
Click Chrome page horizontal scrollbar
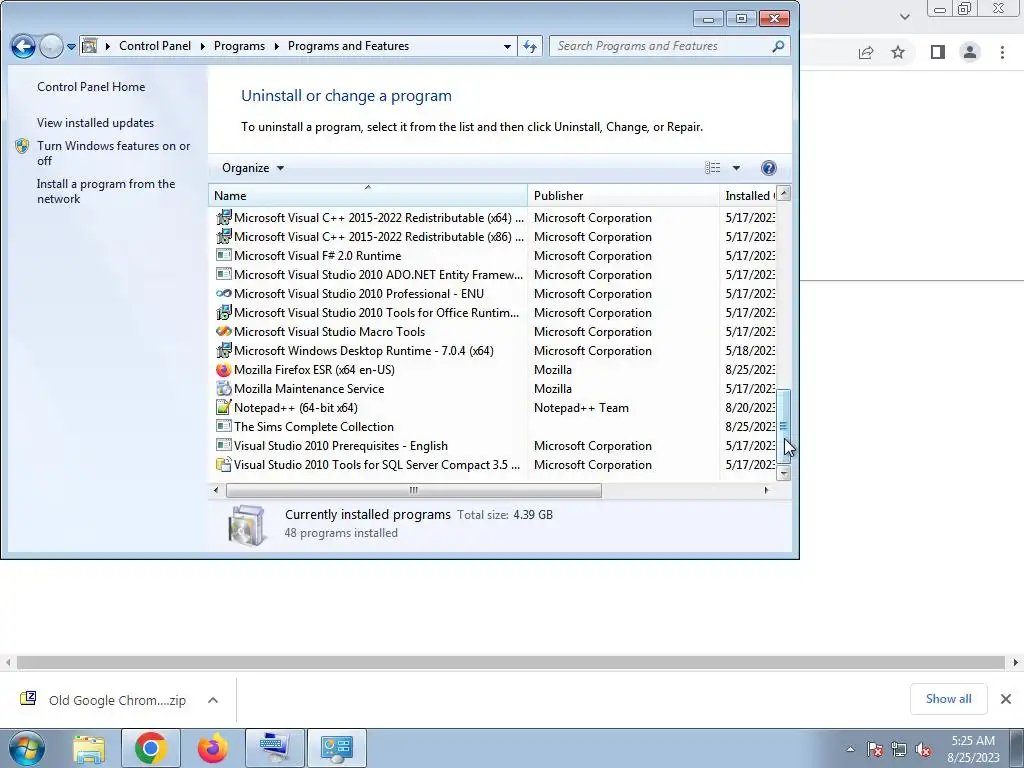tap(511, 662)
